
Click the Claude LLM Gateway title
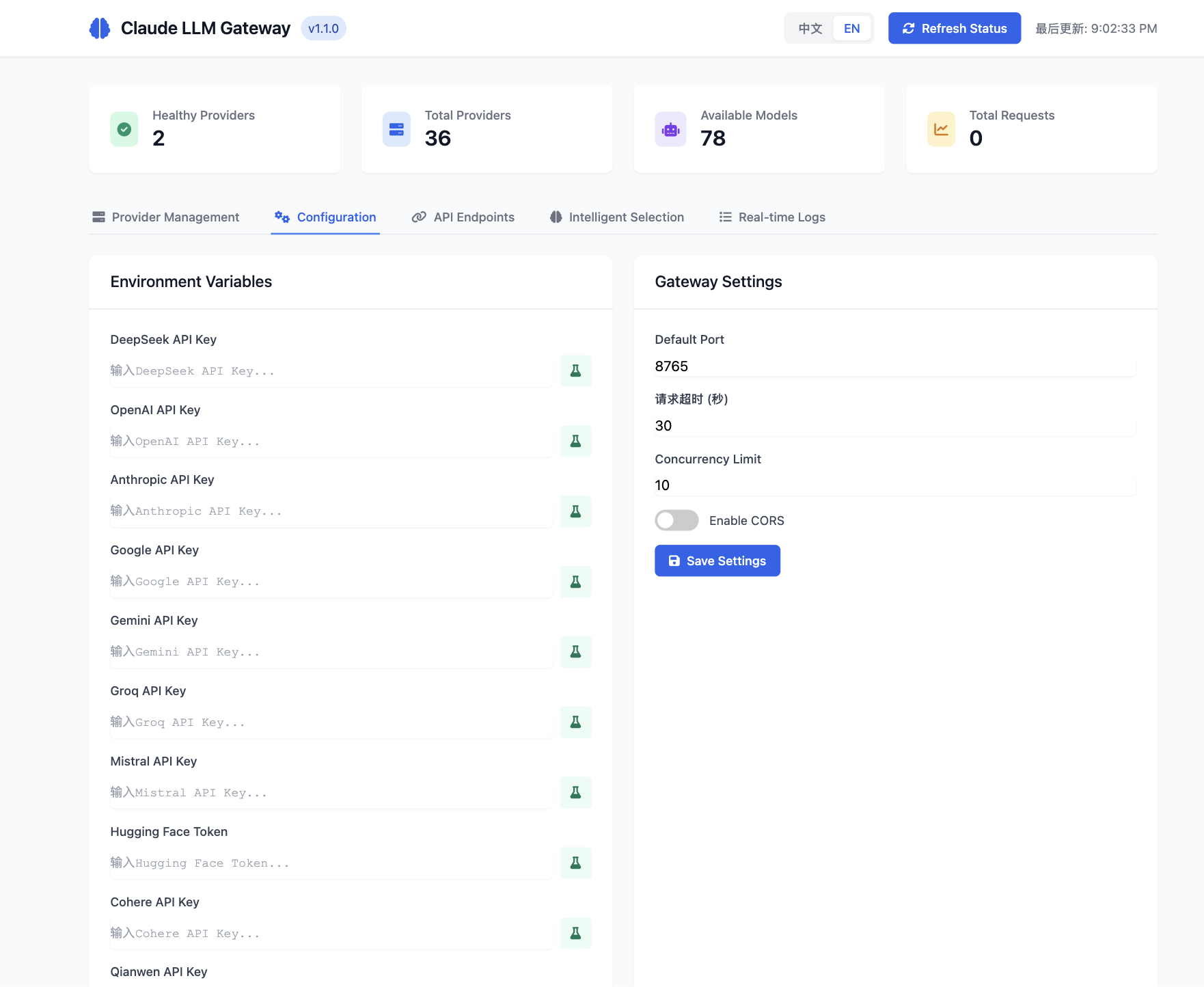pyautogui.click(x=206, y=28)
